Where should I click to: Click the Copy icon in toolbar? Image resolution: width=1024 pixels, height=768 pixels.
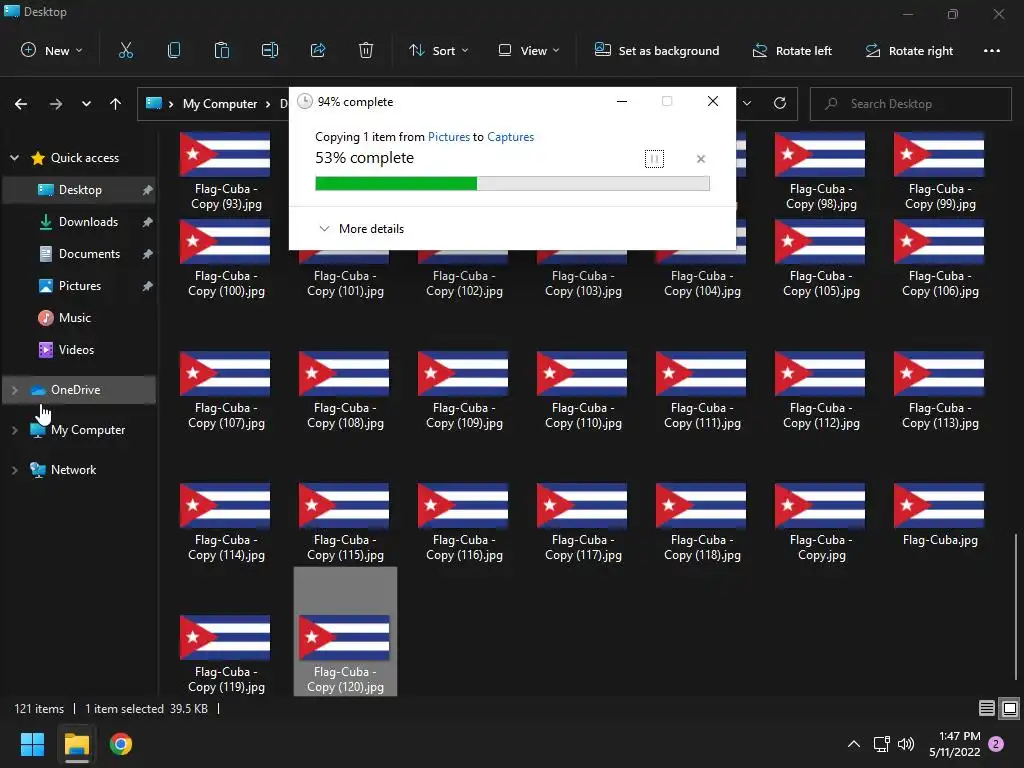(174, 50)
